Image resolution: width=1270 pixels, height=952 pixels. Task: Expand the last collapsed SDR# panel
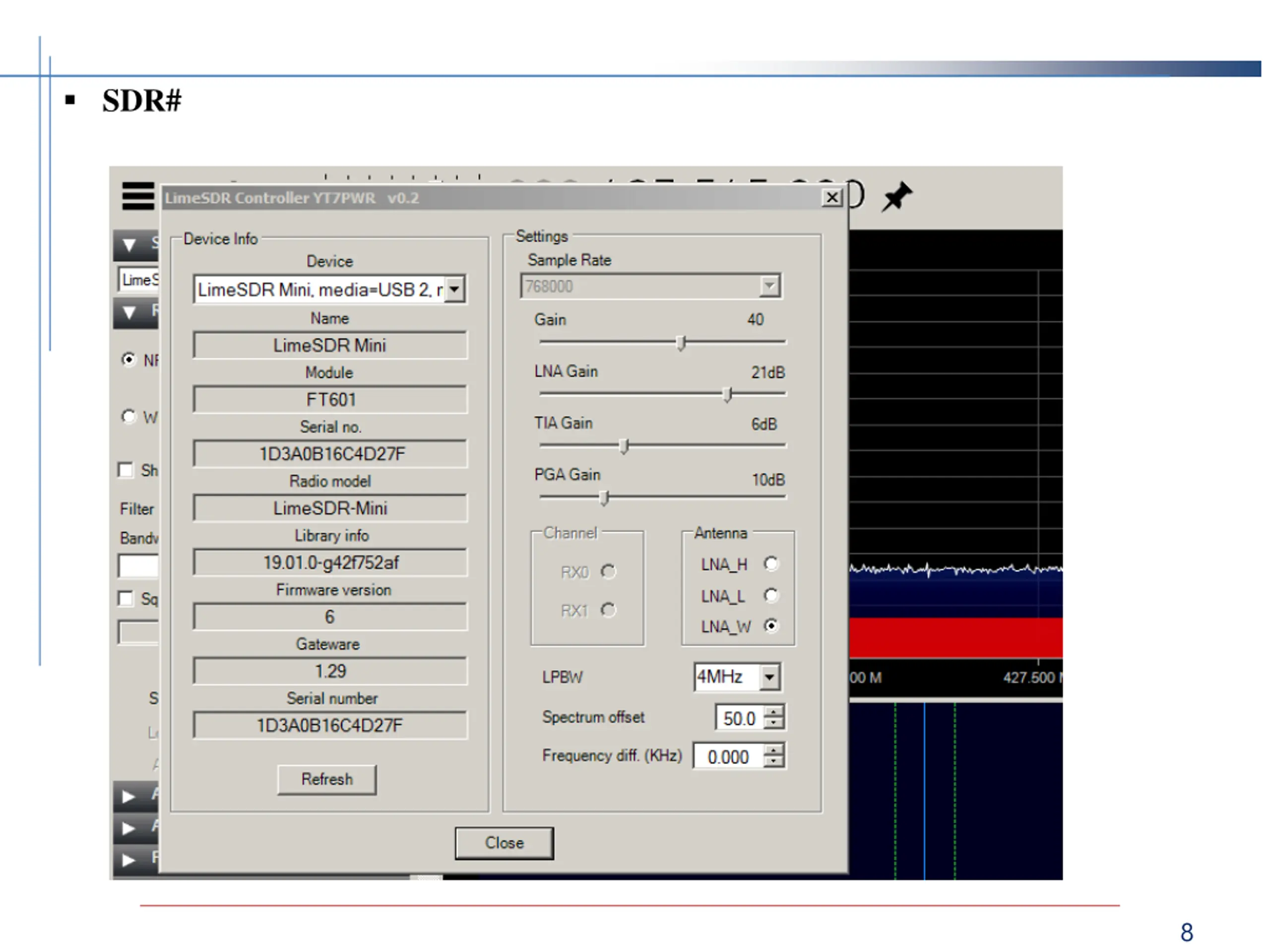click(x=128, y=860)
